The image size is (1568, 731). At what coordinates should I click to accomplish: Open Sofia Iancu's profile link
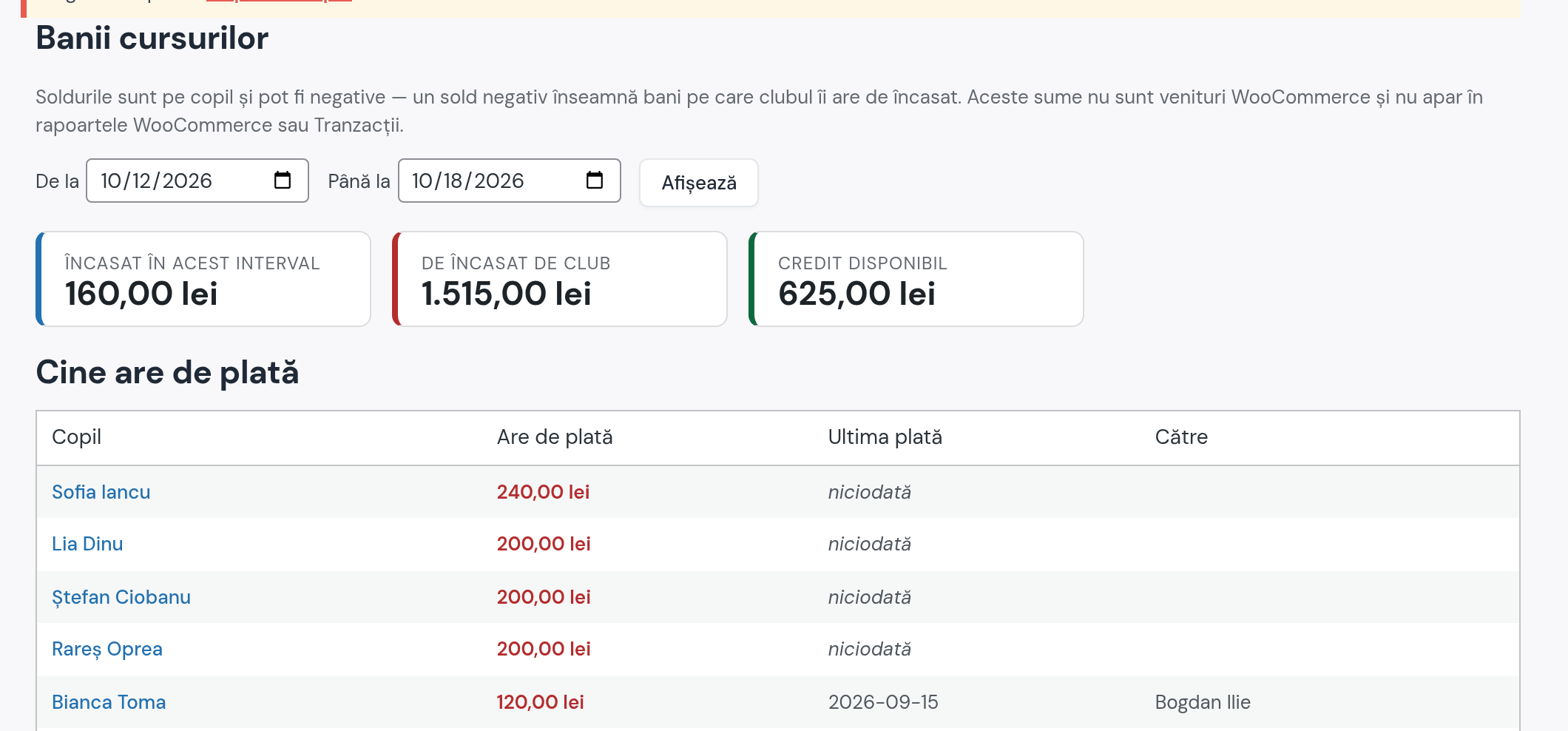tap(101, 492)
